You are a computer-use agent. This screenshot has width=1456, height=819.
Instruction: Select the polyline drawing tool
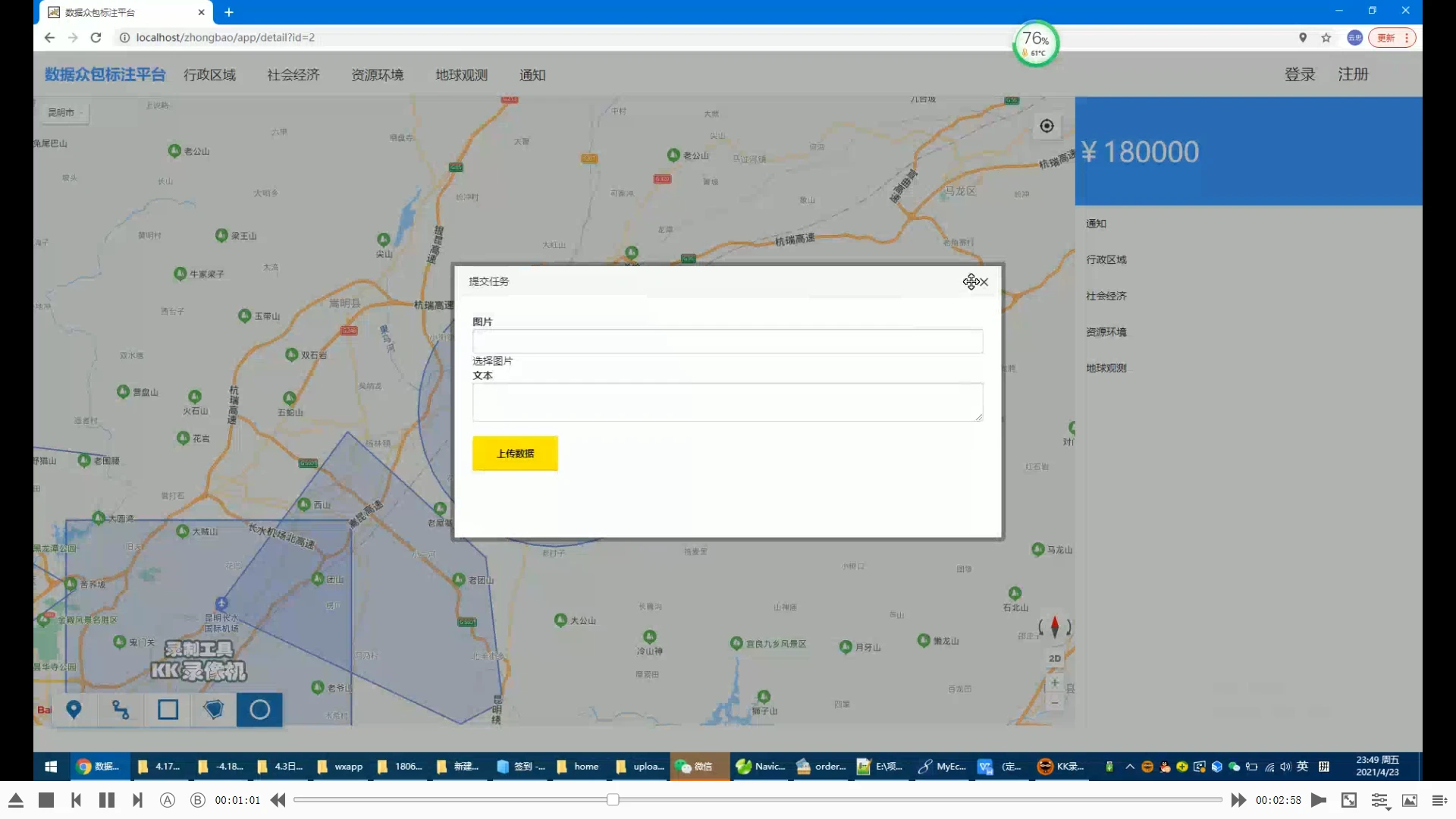[x=121, y=710]
